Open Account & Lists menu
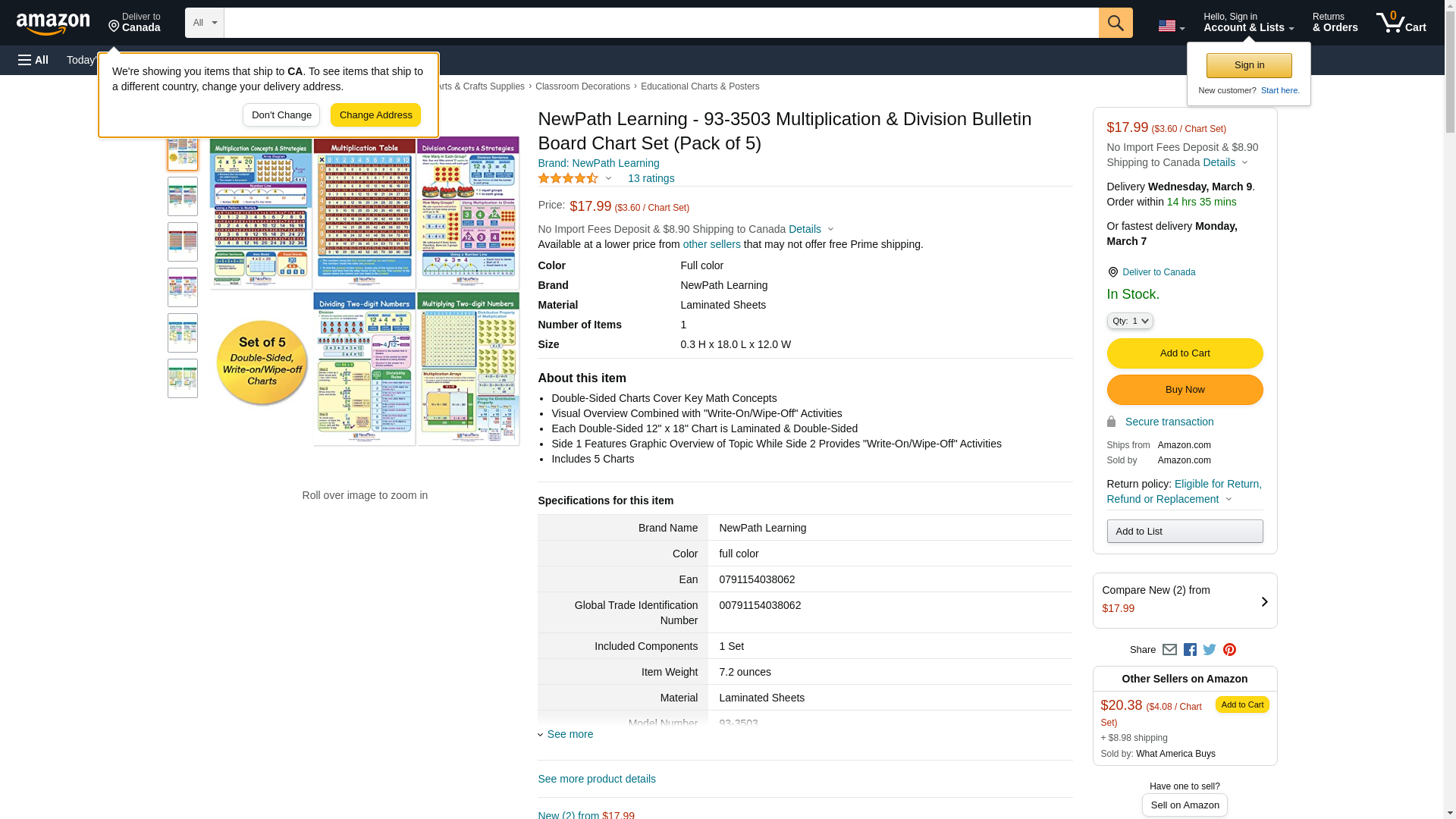The image size is (1456, 819). pyautogui.click(x=1248, y=23)
